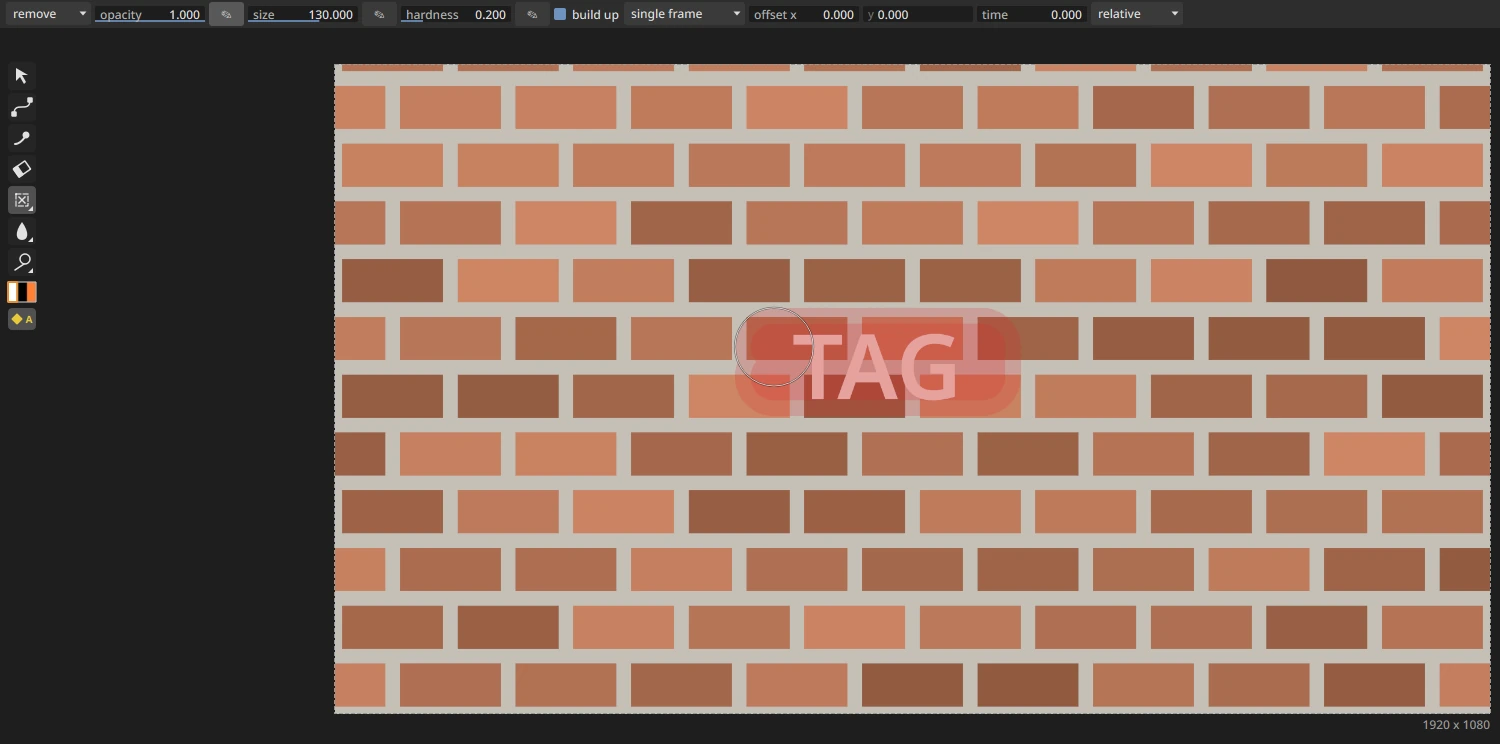The image size is (1500, 744).
Task: Open the single frame dropdown
Action: coord(685,14)
